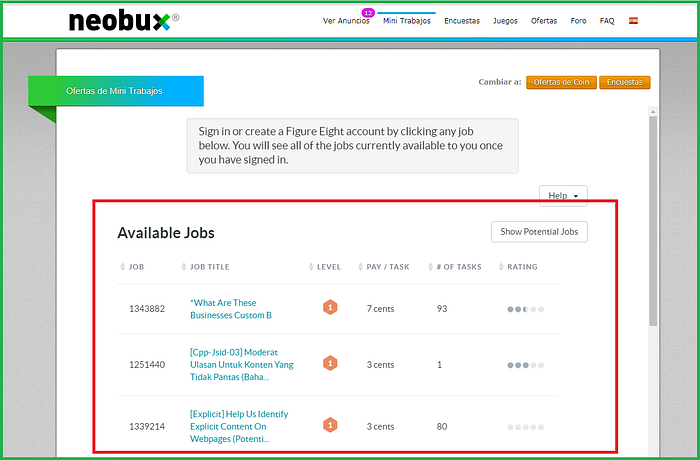The image size is (700, 460).
Task: Click the rating dots for job 1343882
Action: coord(525,309)
